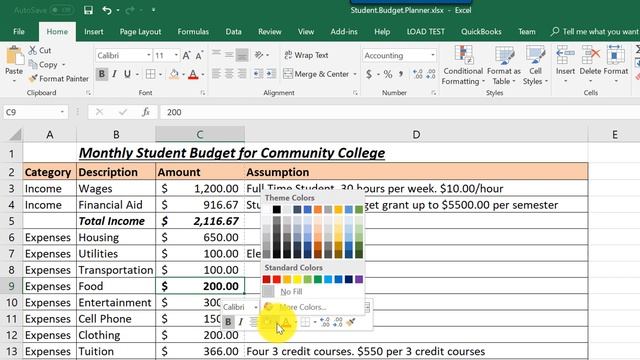Screen dimensions: 640x360
Task: Click the Accounting dollar format icon
Action: pos(369,74)
